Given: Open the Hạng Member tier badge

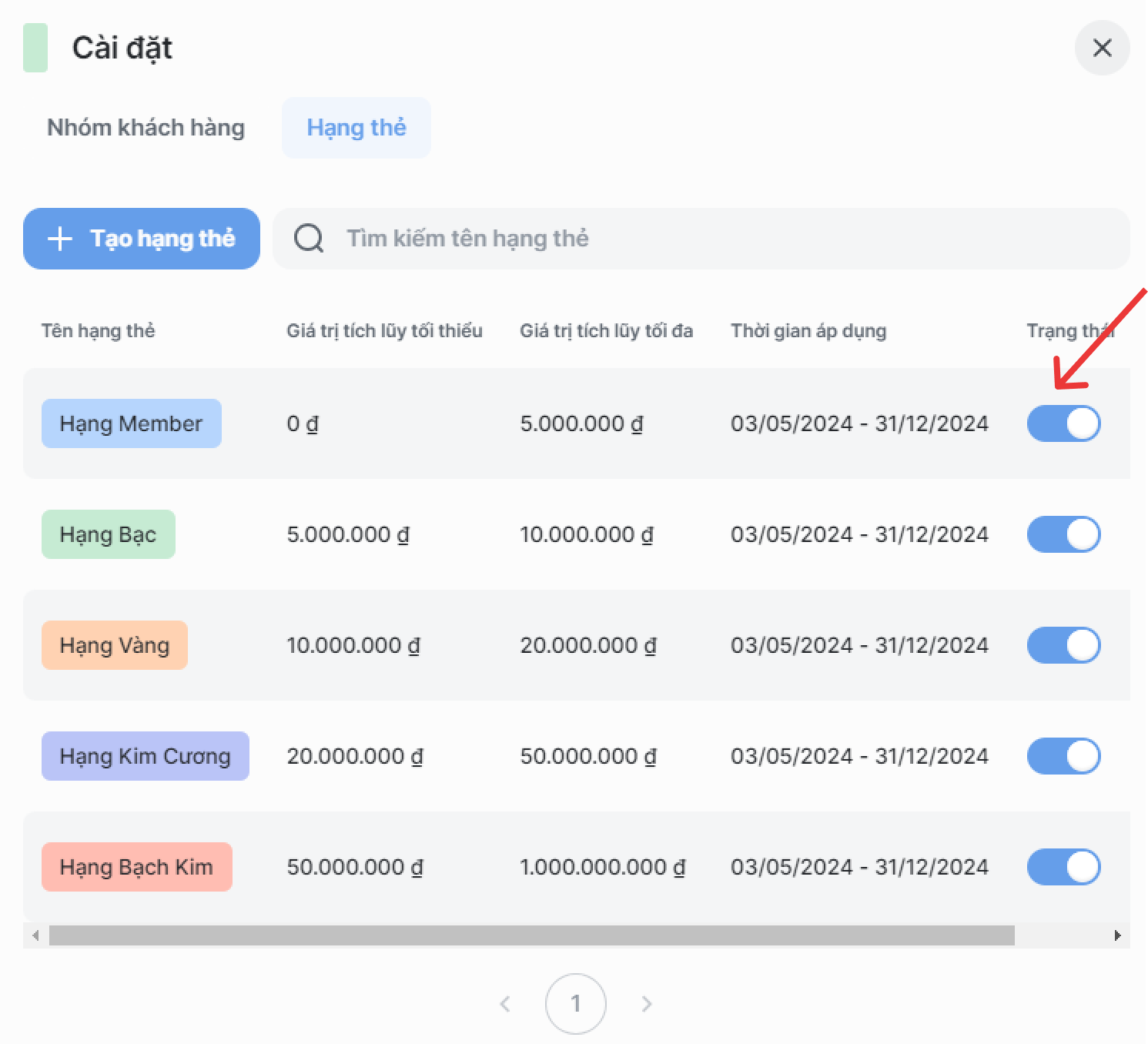Looking at the screenshot, I should click(x=132, y=423).
